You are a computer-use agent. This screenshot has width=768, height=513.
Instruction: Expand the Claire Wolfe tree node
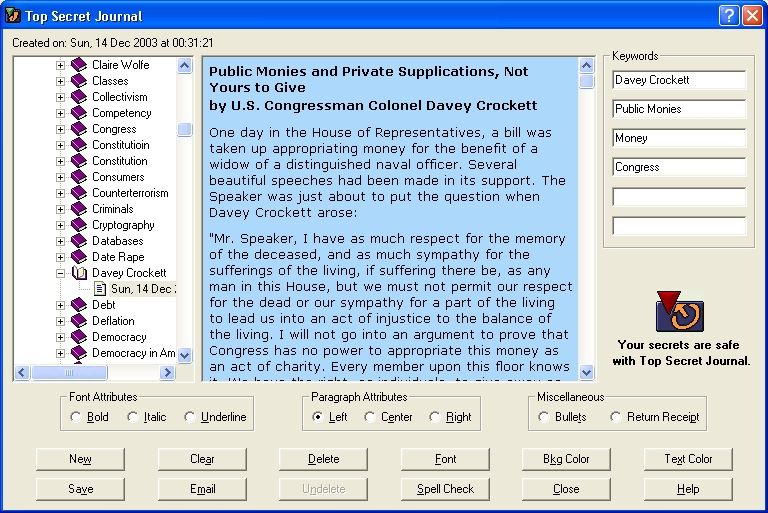click(60, 65)
